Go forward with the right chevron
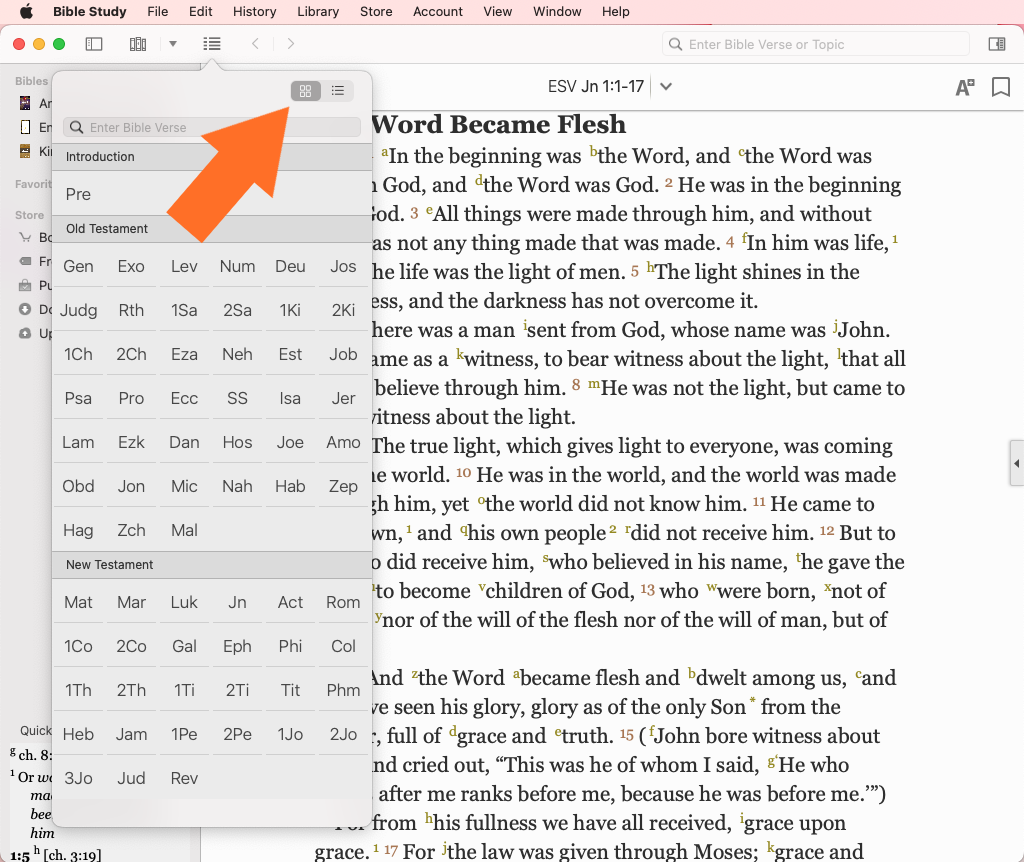Viewport: 1024px width, 862px height. pos(291,44)
